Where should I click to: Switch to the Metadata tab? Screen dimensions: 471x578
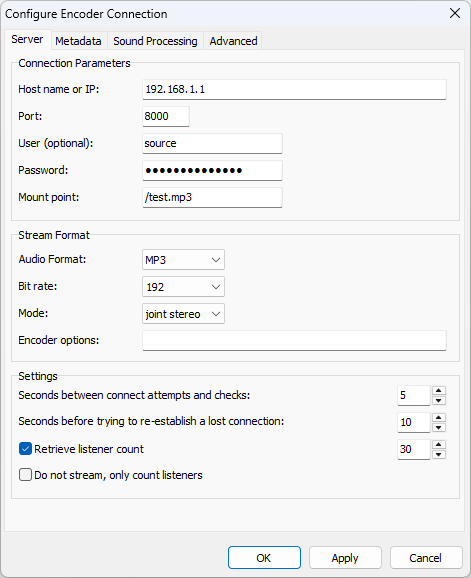click(78, 41)
